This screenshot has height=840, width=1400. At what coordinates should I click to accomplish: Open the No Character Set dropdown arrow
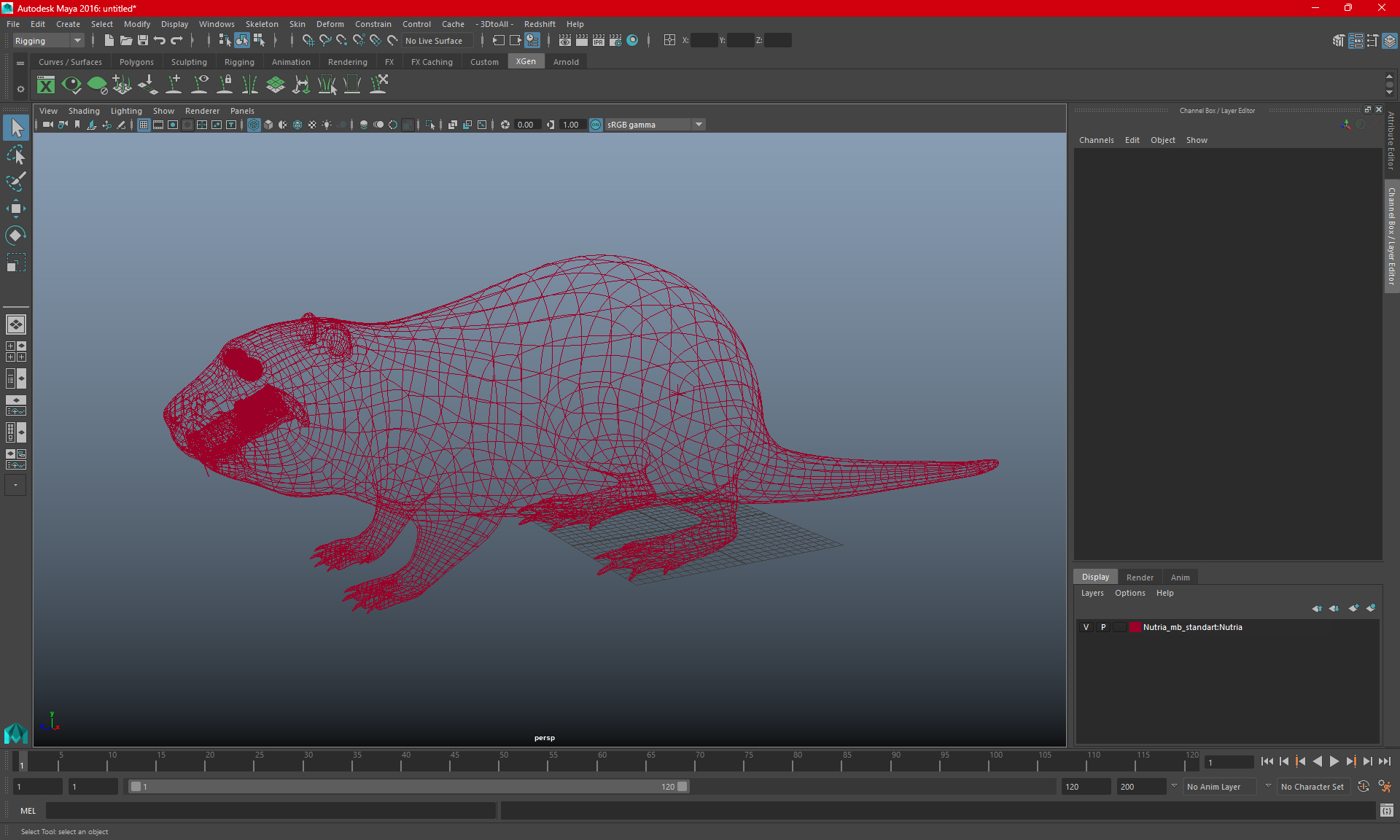click(x=1268, y=786)
